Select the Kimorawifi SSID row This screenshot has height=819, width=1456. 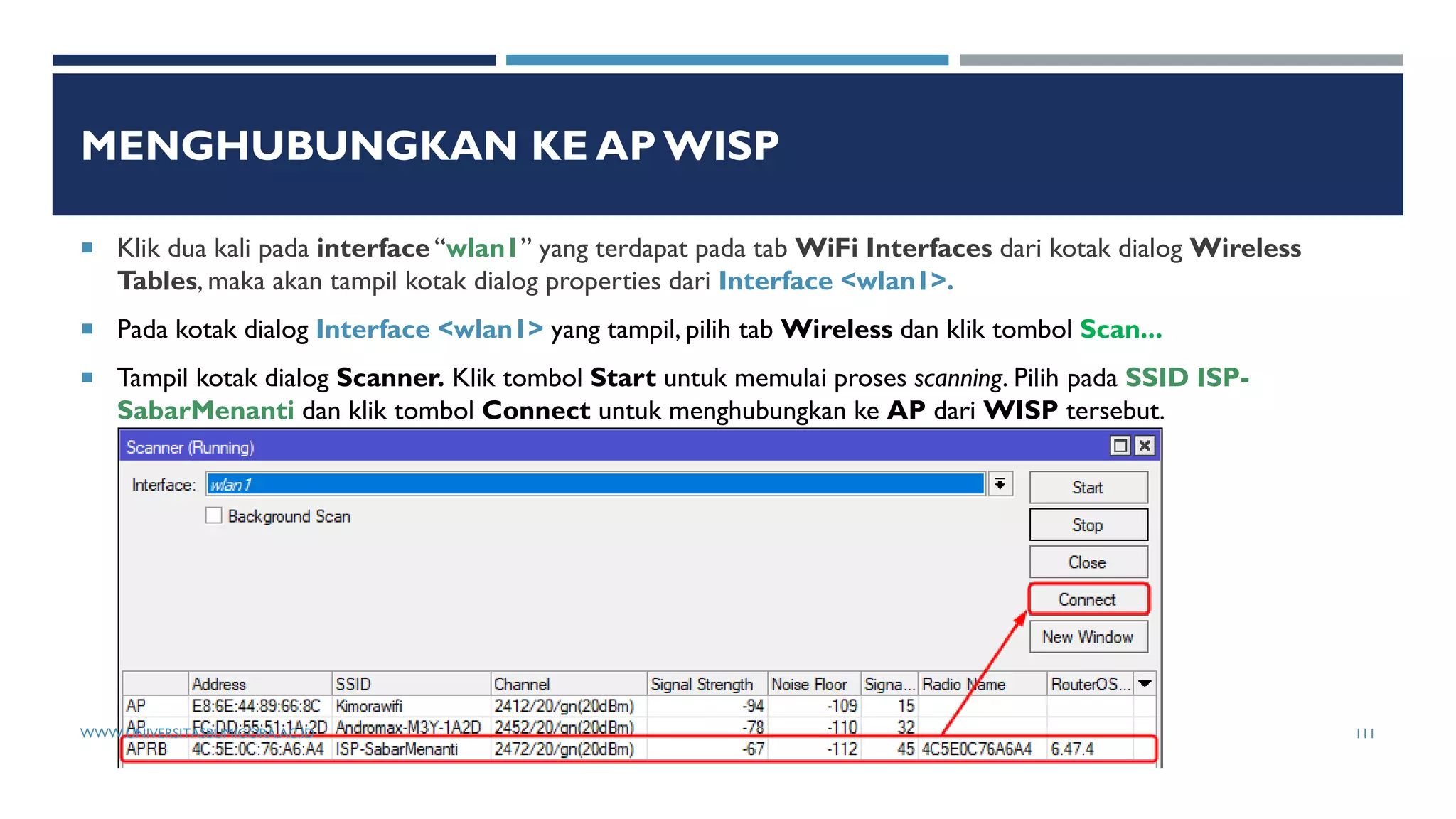coord(638,706)
